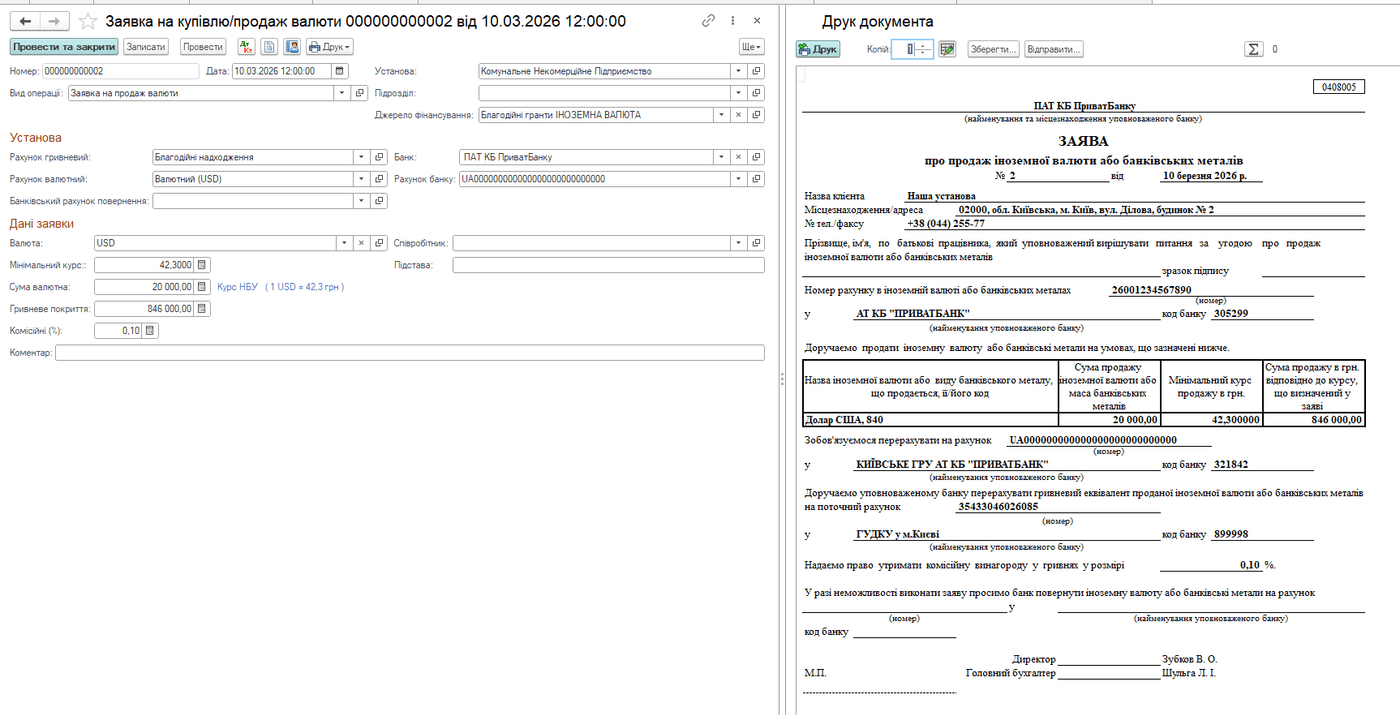Expand the Банківський рахунок повернення dropdown
The image size is (1400, 715).
click(361, 201)
